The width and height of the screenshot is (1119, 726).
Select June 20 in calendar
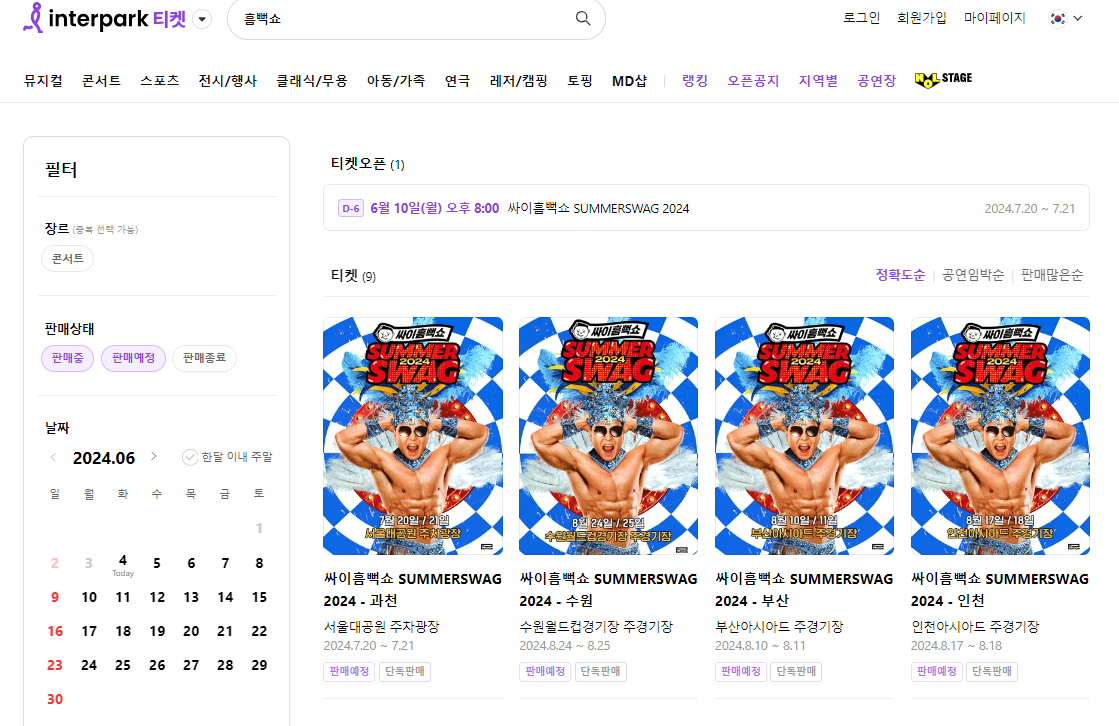[191, 632]
